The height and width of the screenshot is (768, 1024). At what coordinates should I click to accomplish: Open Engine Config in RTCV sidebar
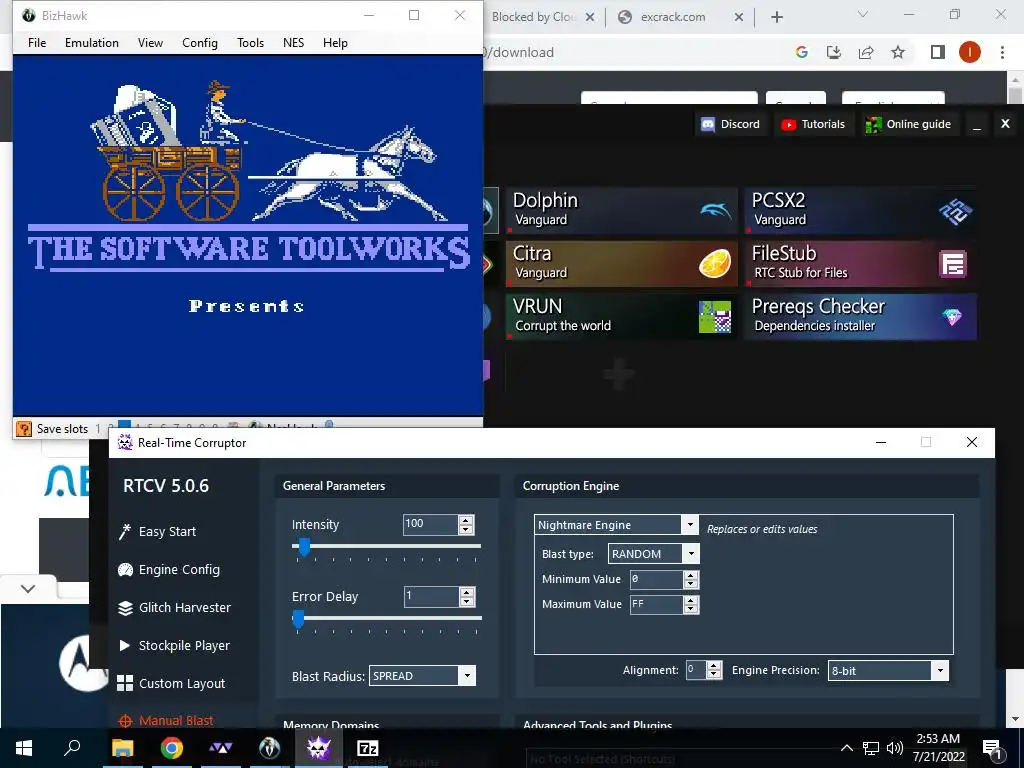(169, 569)
